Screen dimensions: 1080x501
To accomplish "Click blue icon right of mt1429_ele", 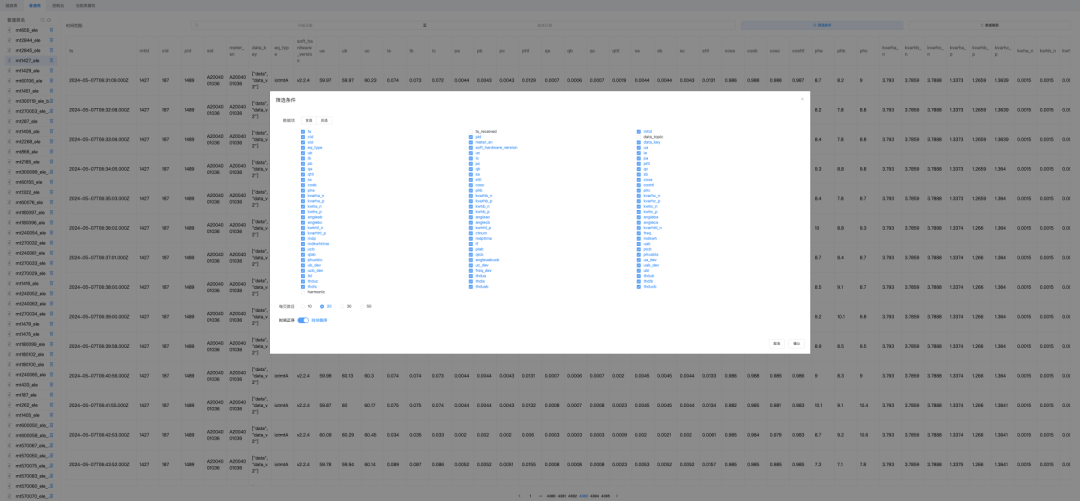I will point(52,70).
